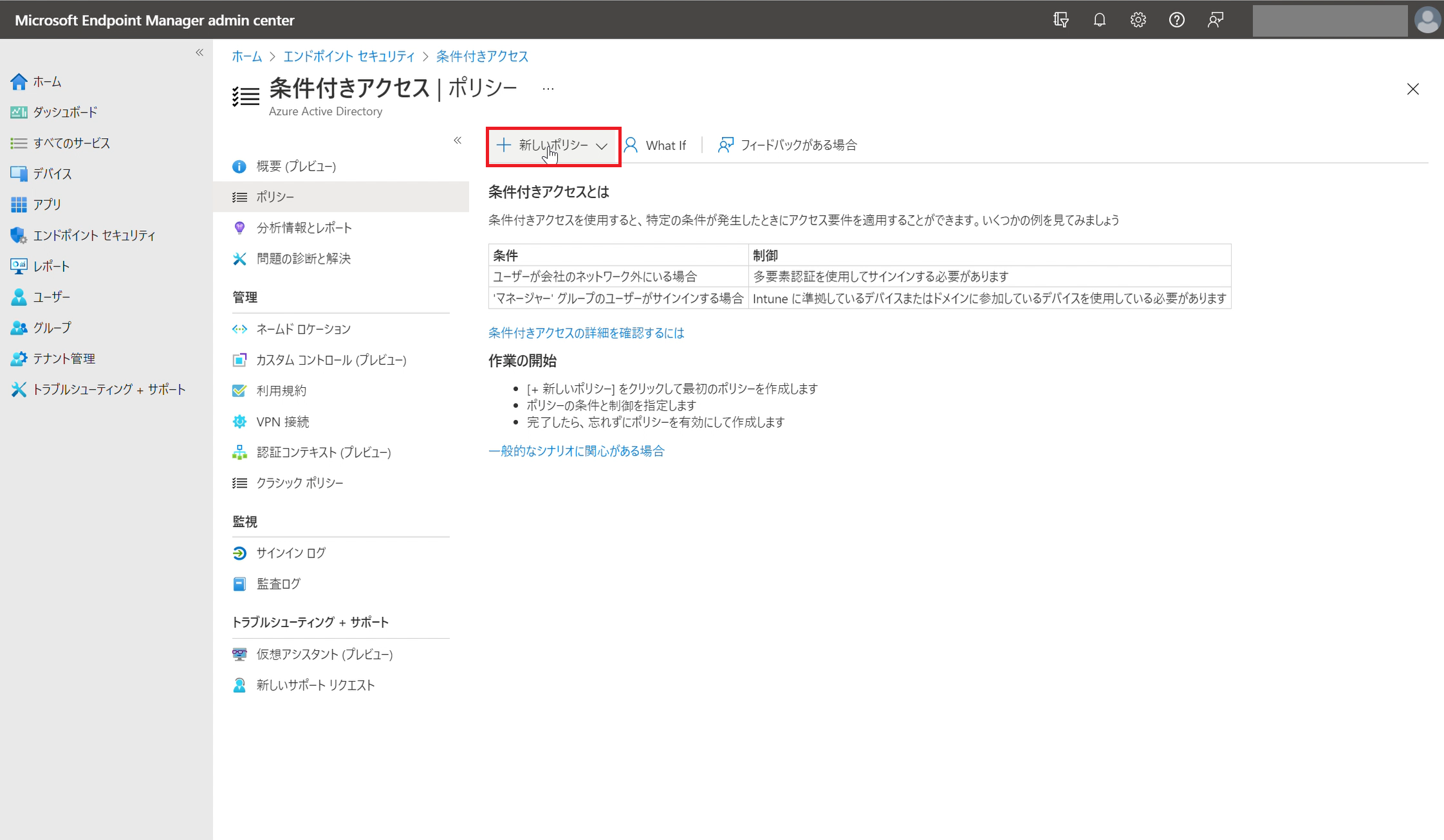Select ポリシー in the blade menu
This screenshot has width=1444, height=840.
(x=341, y=197)
